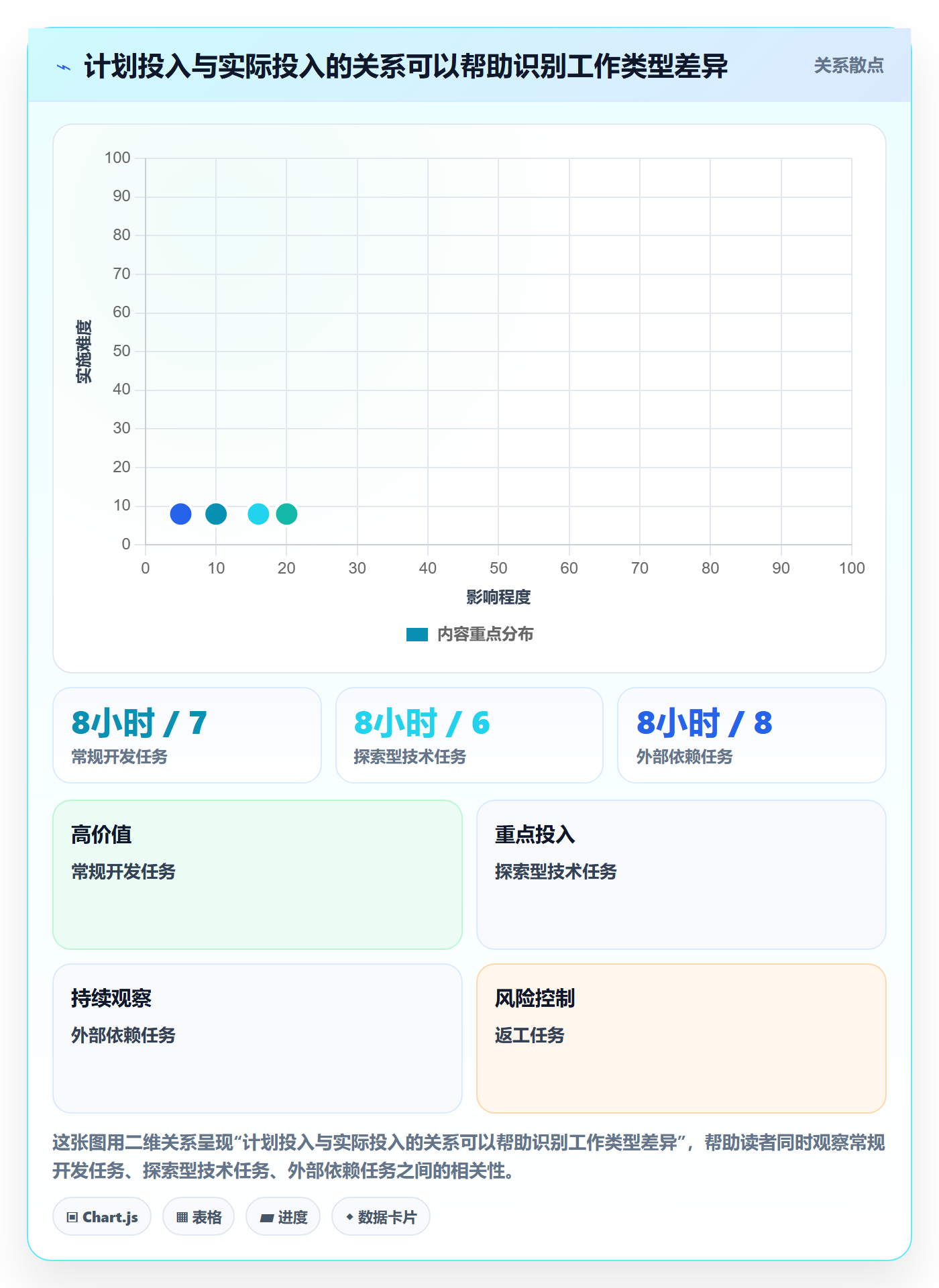Click the chart title heading text
939x1288 pixels.
(x=406, y=66)
